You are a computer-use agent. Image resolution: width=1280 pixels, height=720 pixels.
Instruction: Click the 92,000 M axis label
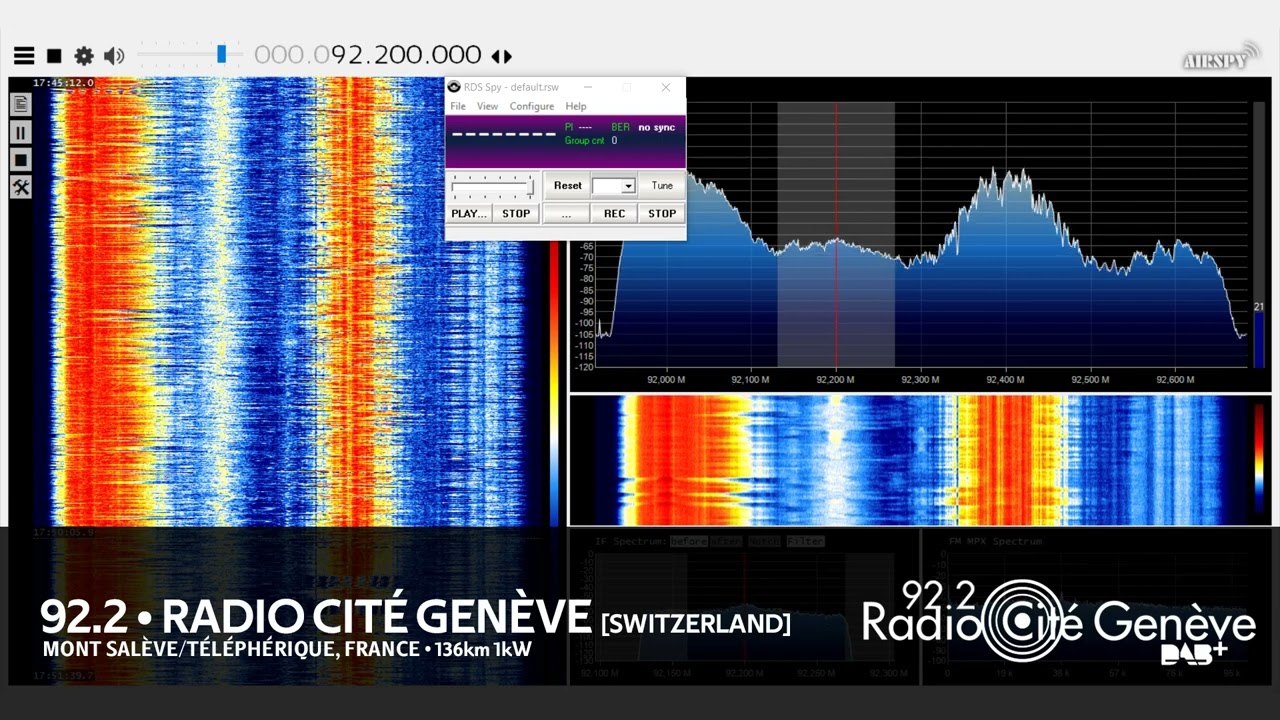666,380
